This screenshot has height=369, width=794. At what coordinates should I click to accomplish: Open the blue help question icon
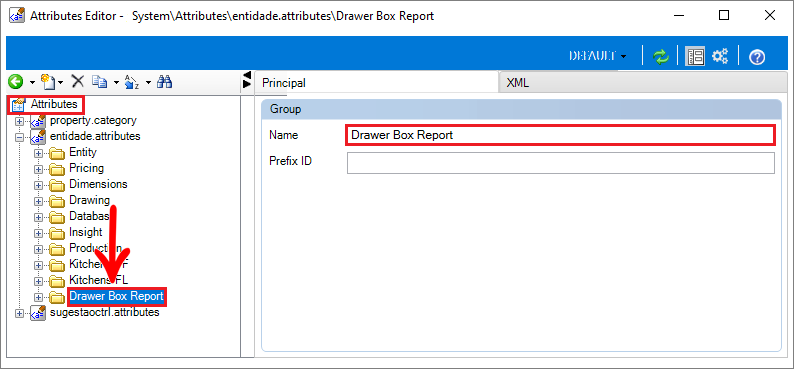point(757,57)
